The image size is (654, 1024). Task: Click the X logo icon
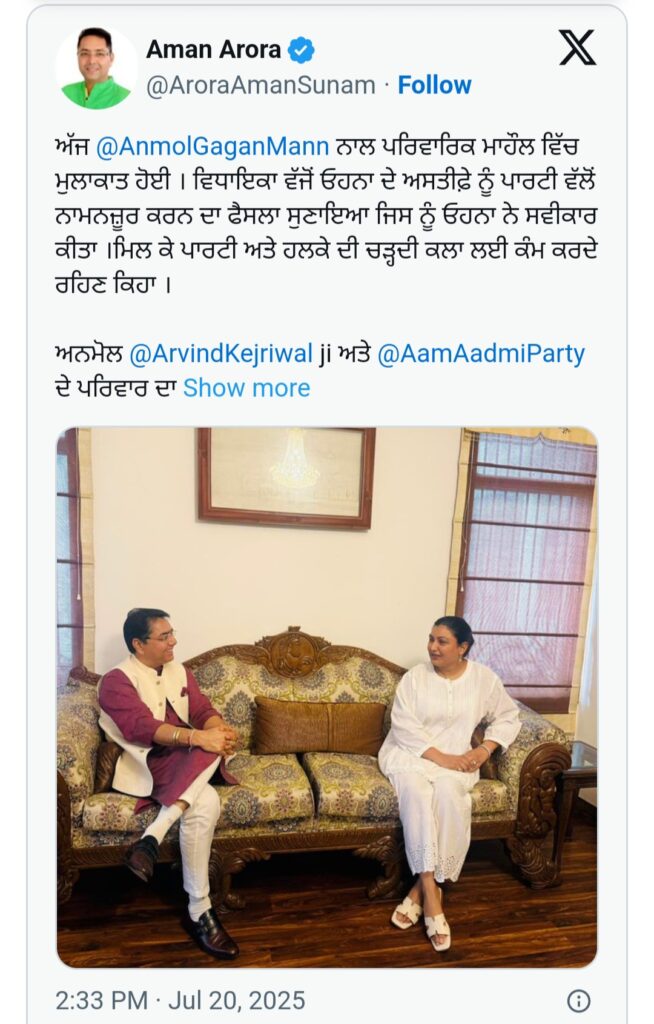(578, 48)
